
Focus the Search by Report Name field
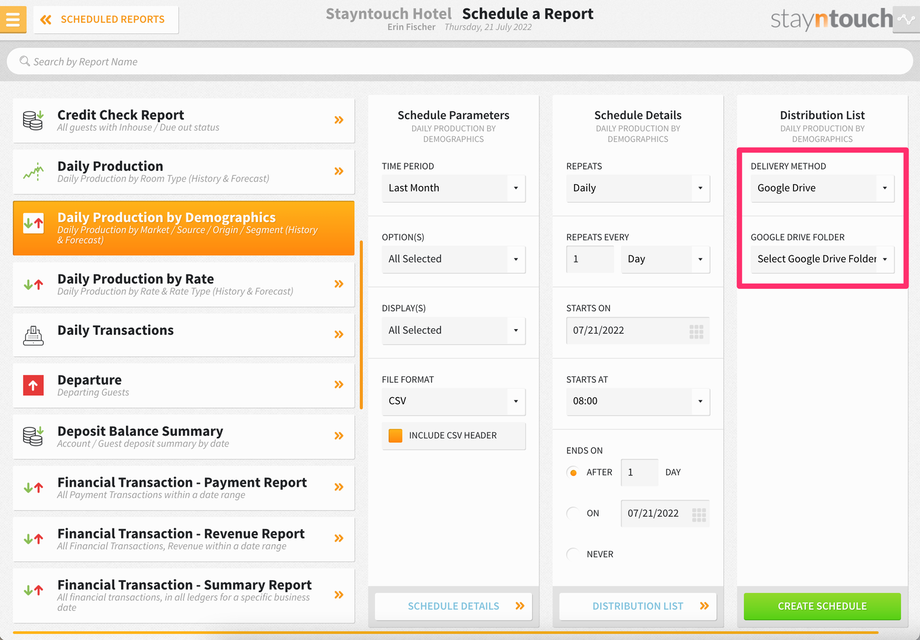(460, 61)
